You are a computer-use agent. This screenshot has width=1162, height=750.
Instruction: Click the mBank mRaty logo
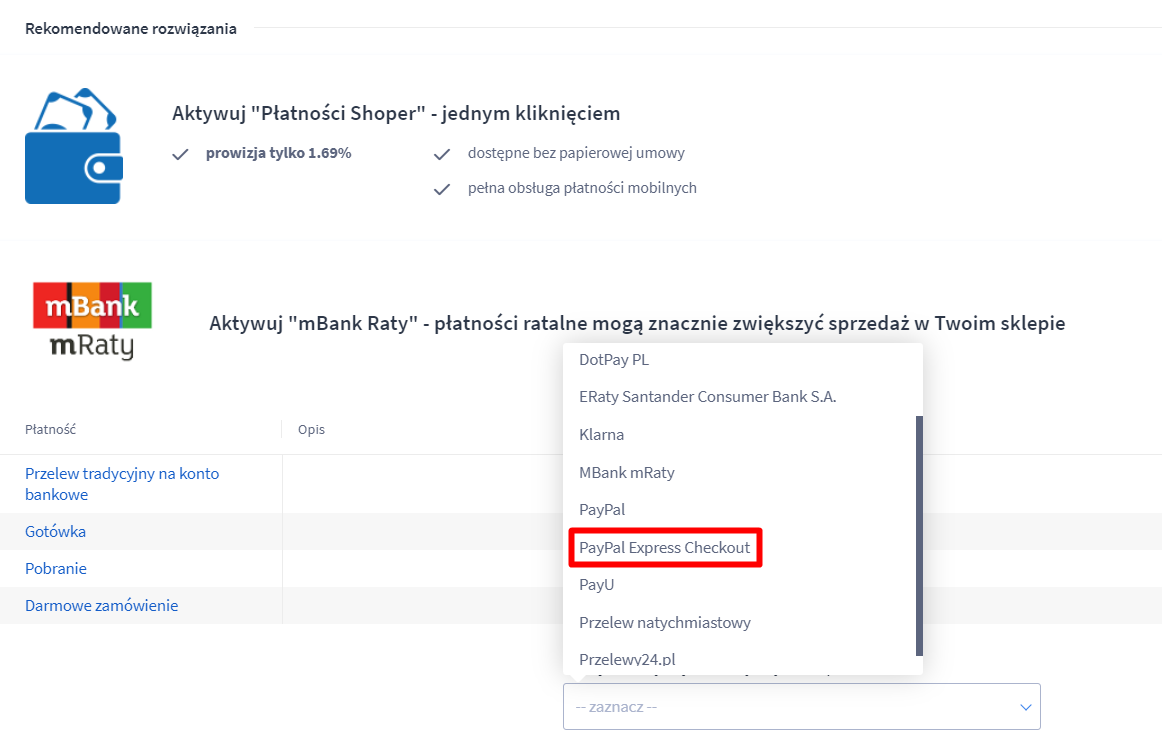coord(92,321)
